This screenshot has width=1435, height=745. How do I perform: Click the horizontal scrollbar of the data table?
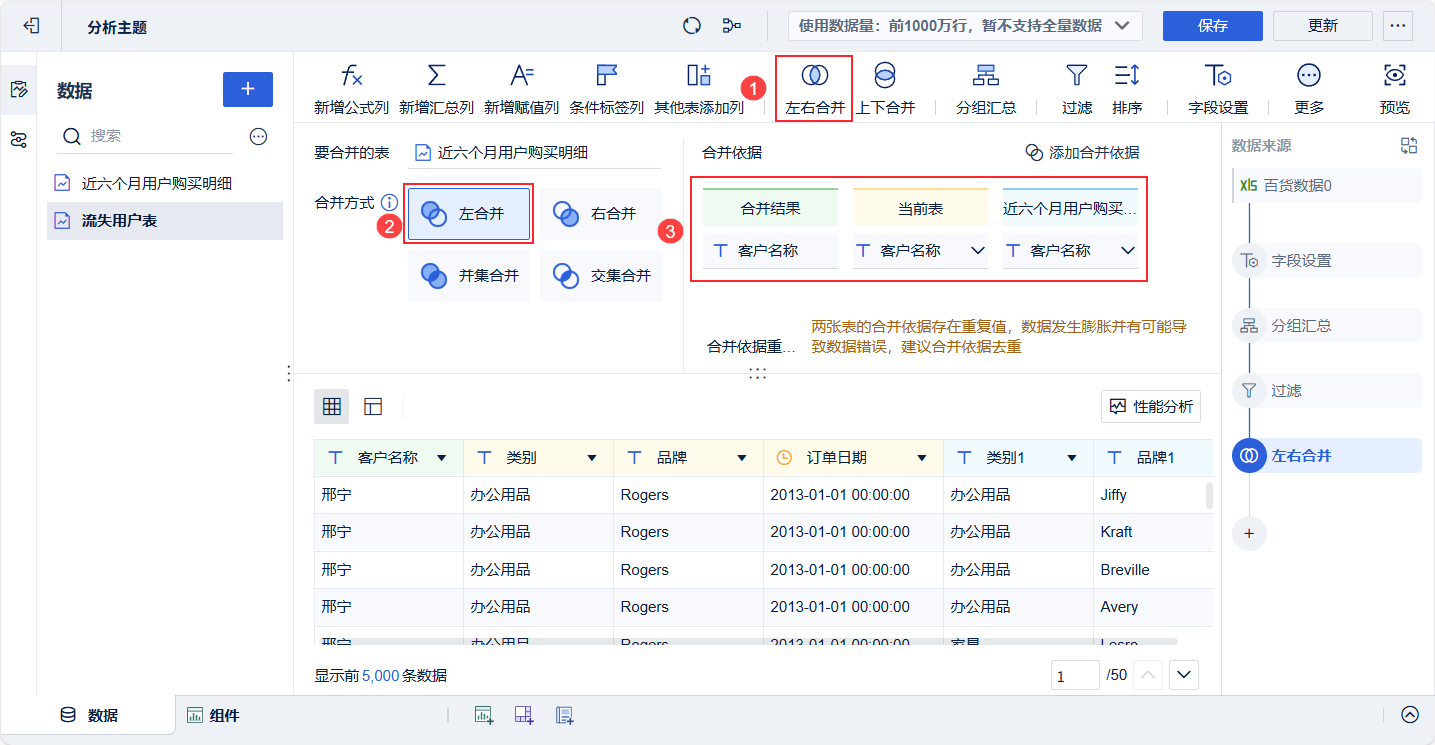tap(746, 641)
